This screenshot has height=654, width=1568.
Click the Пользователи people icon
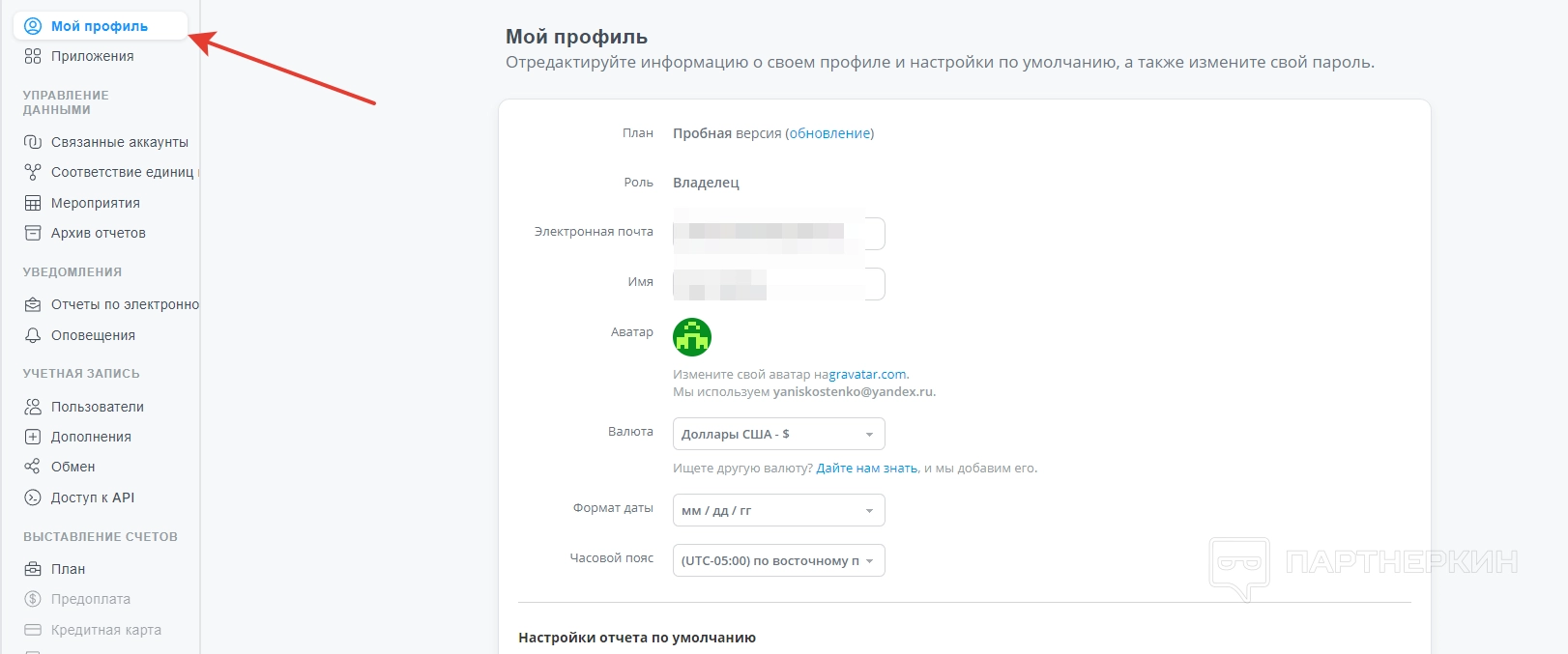coord(33,407)
